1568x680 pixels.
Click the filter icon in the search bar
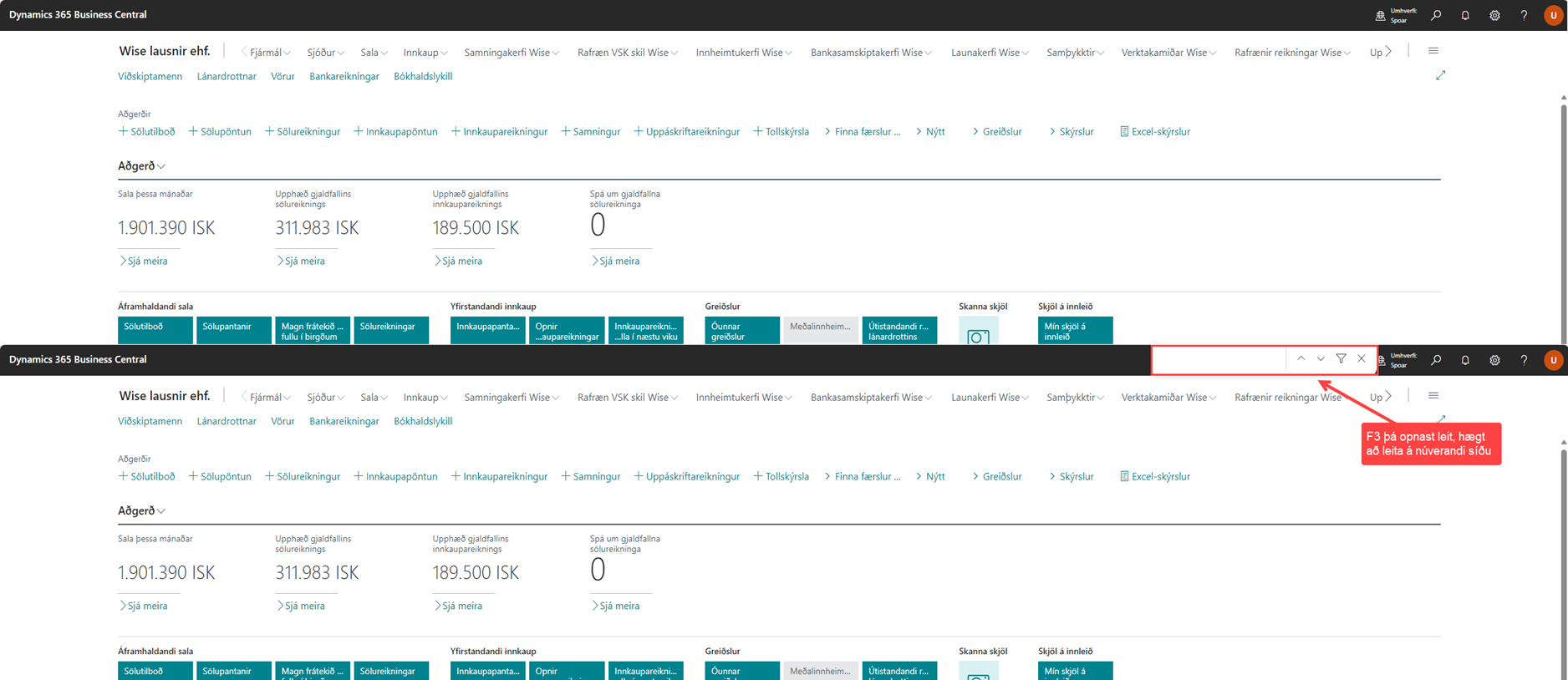pyautogui.click(x=1341, y=359)
